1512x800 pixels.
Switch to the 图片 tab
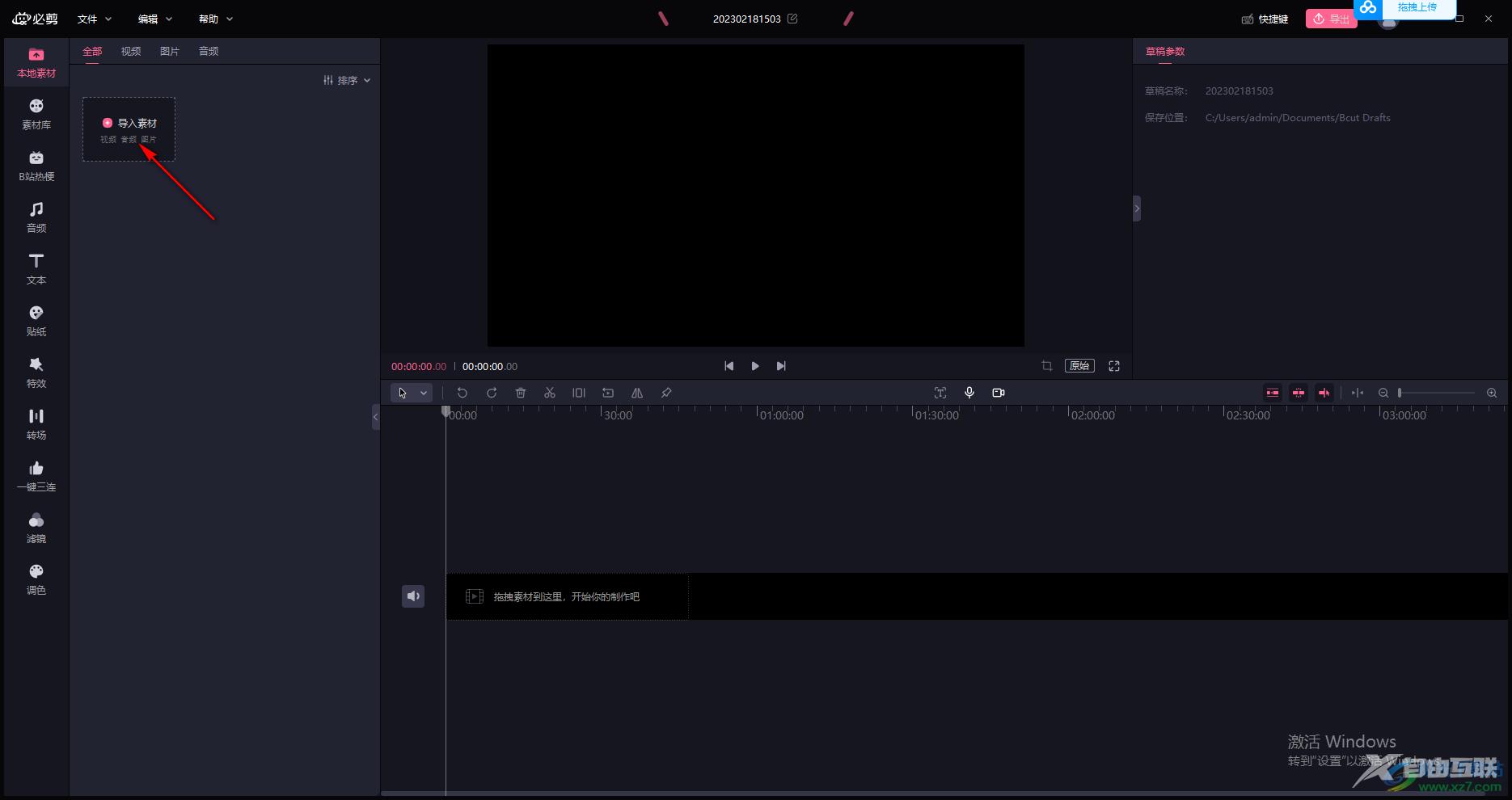click(x=170, y=51)
